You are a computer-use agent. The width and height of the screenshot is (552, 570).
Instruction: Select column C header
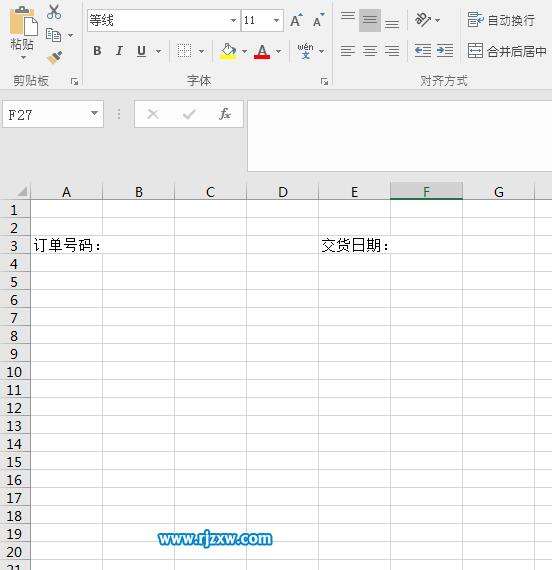click(x=211, y=192)
